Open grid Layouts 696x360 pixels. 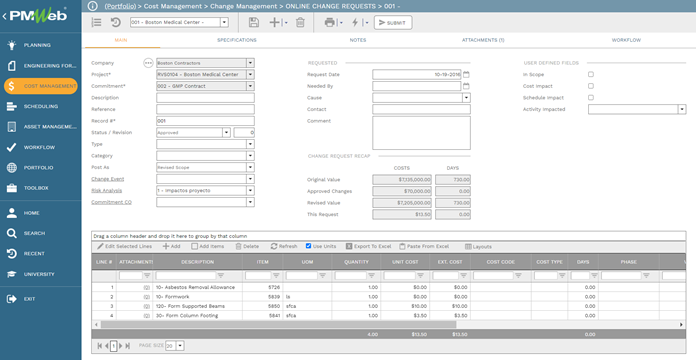(x=478, y=246)
